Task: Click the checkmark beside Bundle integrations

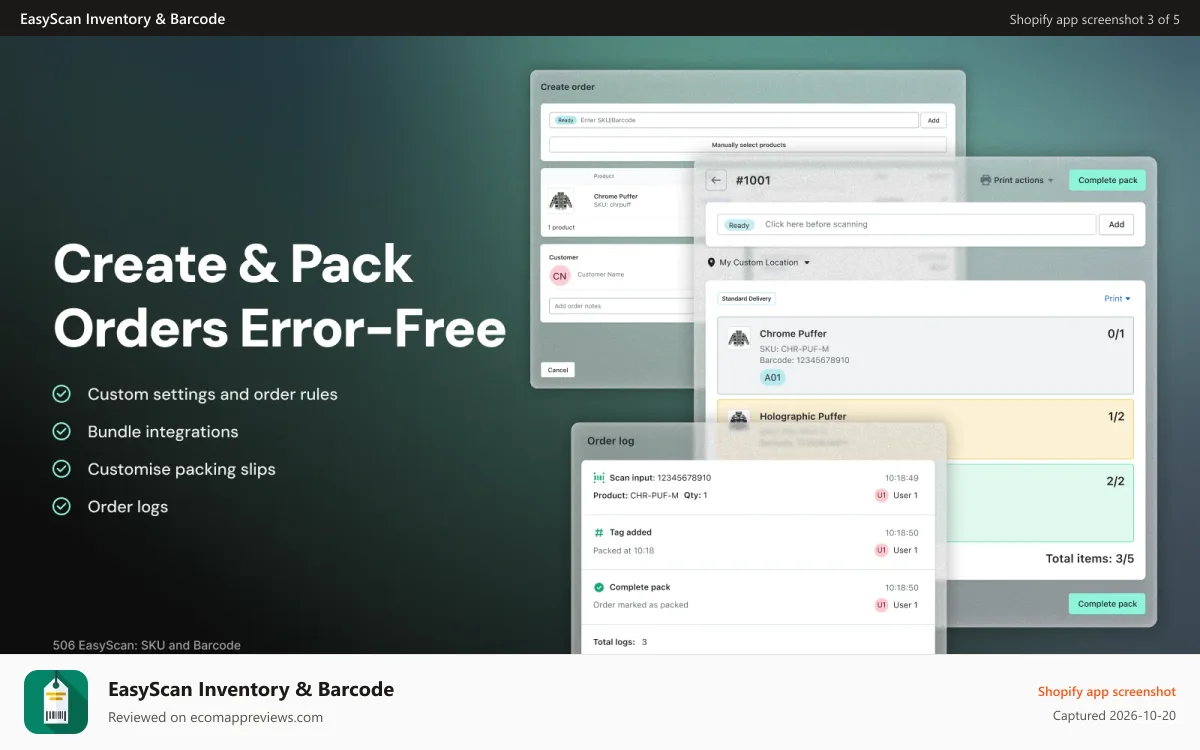Action: coord(62,431)
